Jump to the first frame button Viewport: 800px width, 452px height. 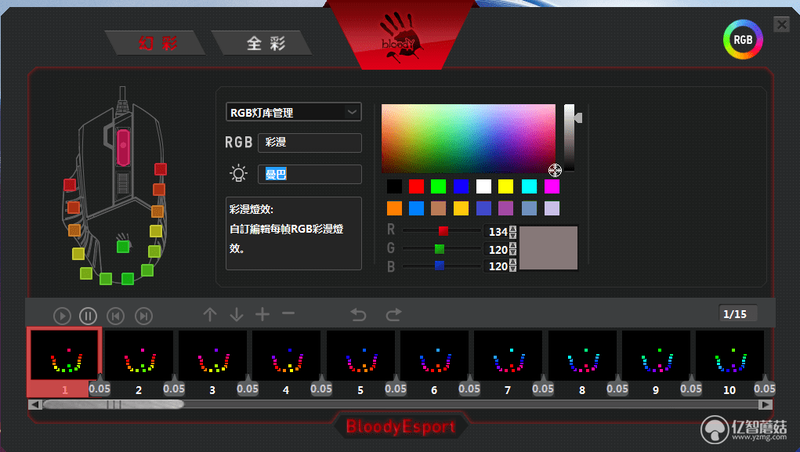coord(116,316)
